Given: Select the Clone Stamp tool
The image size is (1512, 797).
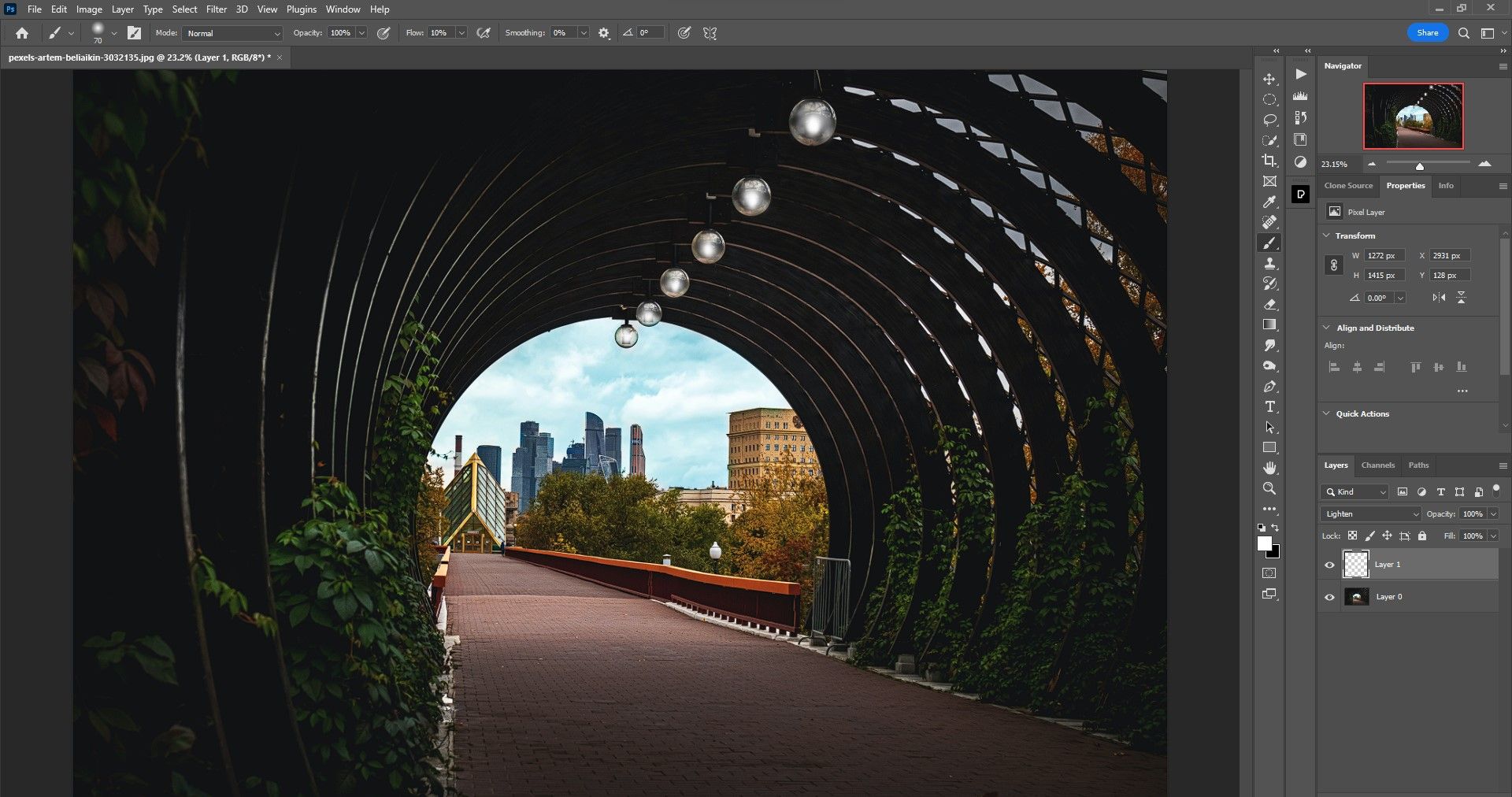Looking at the screenshot, I should (x=1269, y=264).
